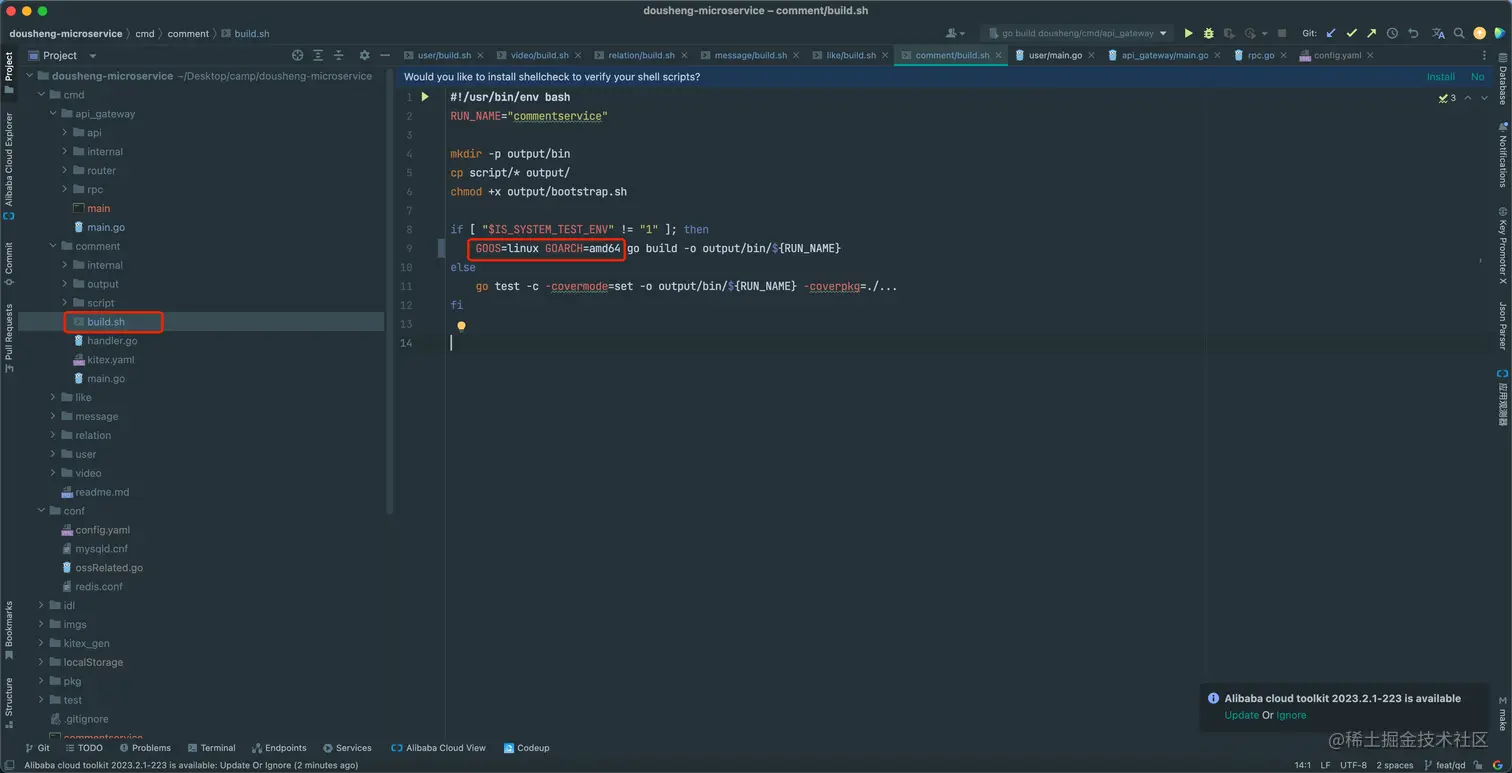Open the search everywhere magnifier
1512x773 pixels.
coord(1459,33)
